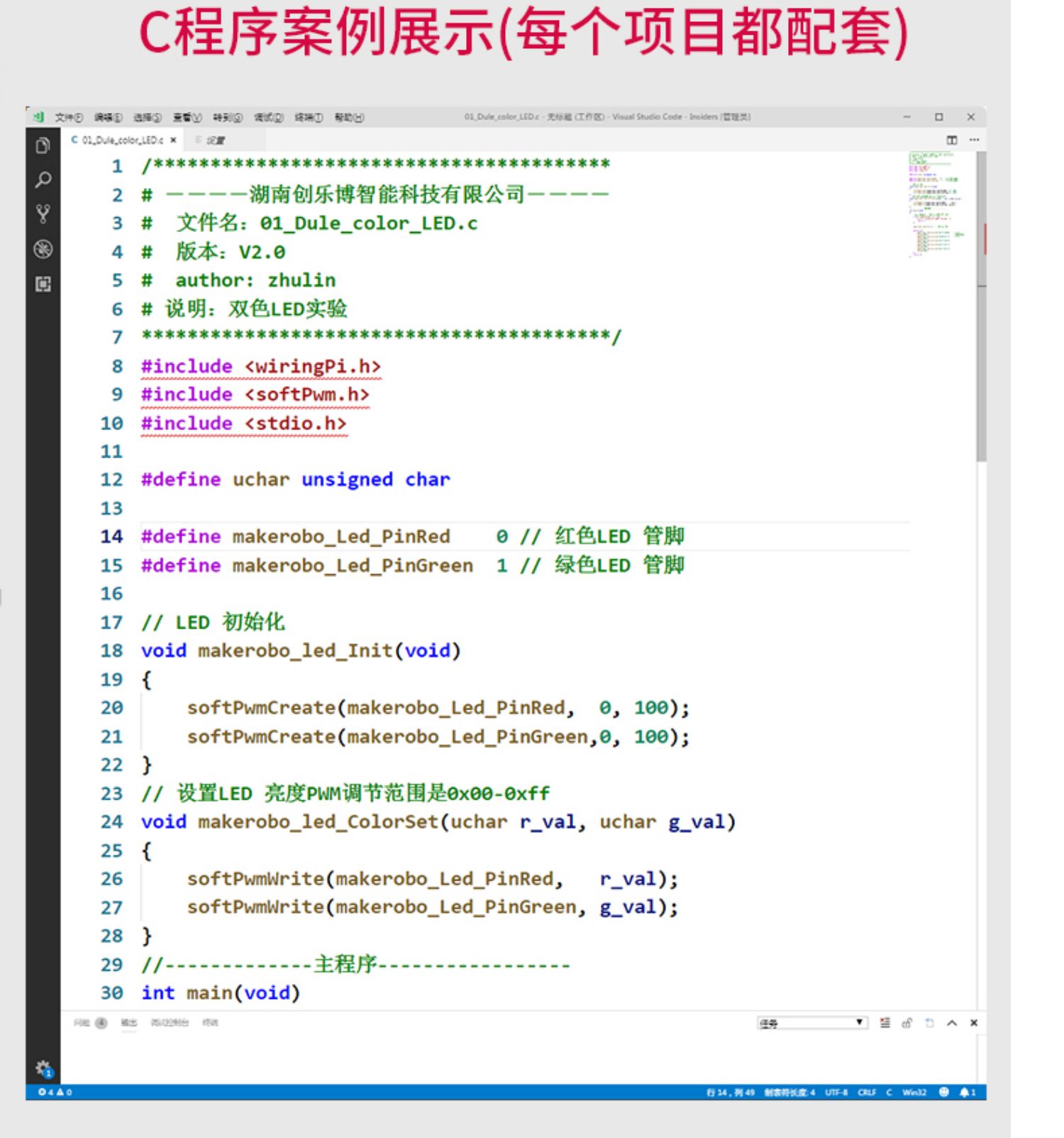Open the 转到(G) menu
This screenshot has height=1138, width=1064.
coord(228,117)
